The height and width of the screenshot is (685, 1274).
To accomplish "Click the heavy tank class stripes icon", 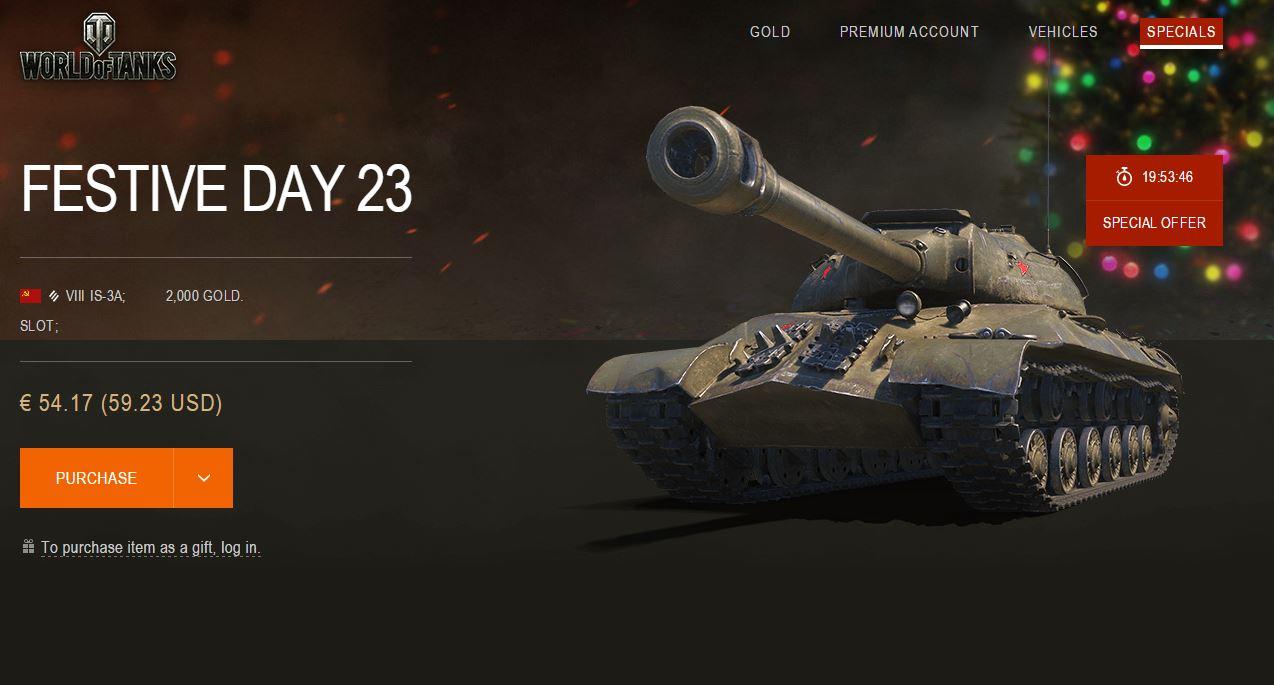I will tap(54, 296).
